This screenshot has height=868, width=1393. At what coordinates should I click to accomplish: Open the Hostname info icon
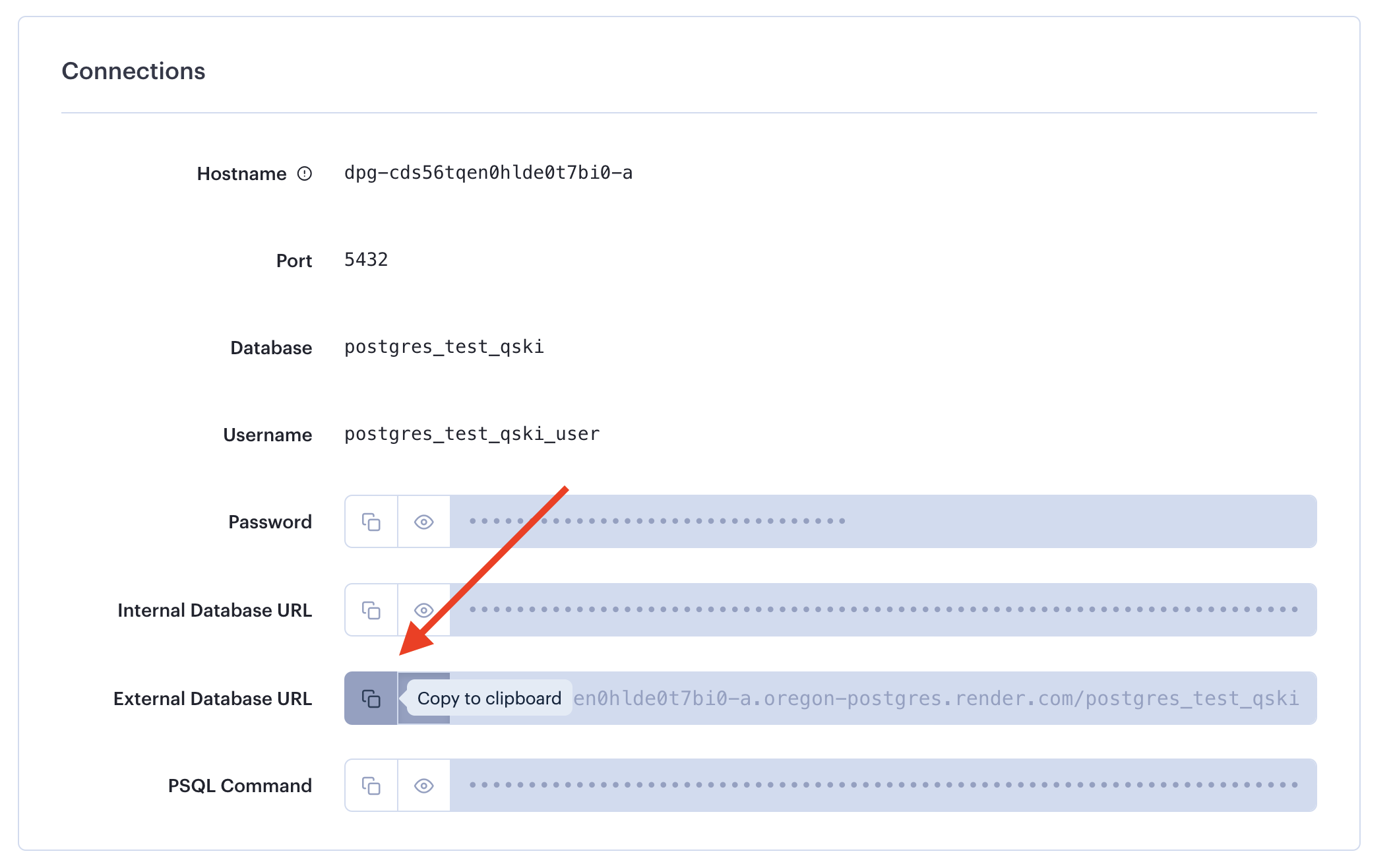pyautogui.click(x=305, y=173)
